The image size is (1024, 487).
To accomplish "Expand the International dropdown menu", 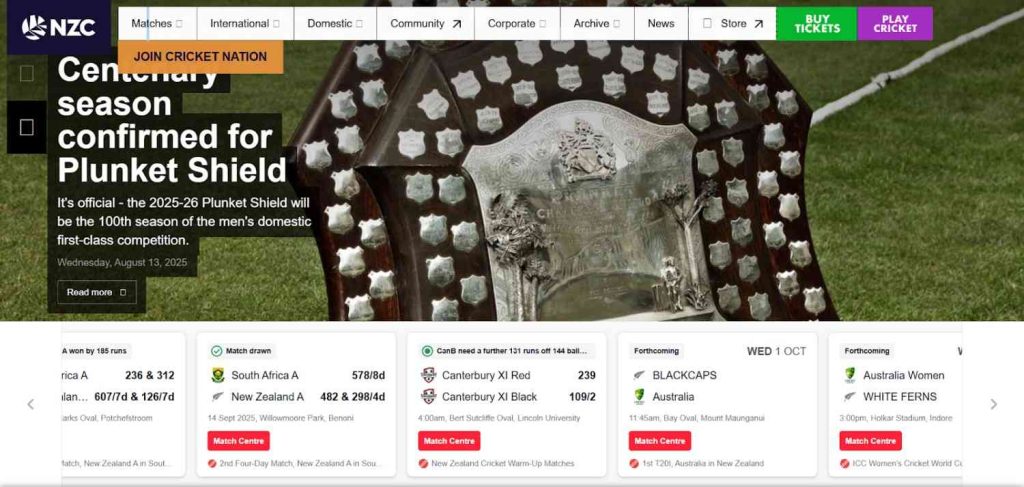I will (245, 24).
